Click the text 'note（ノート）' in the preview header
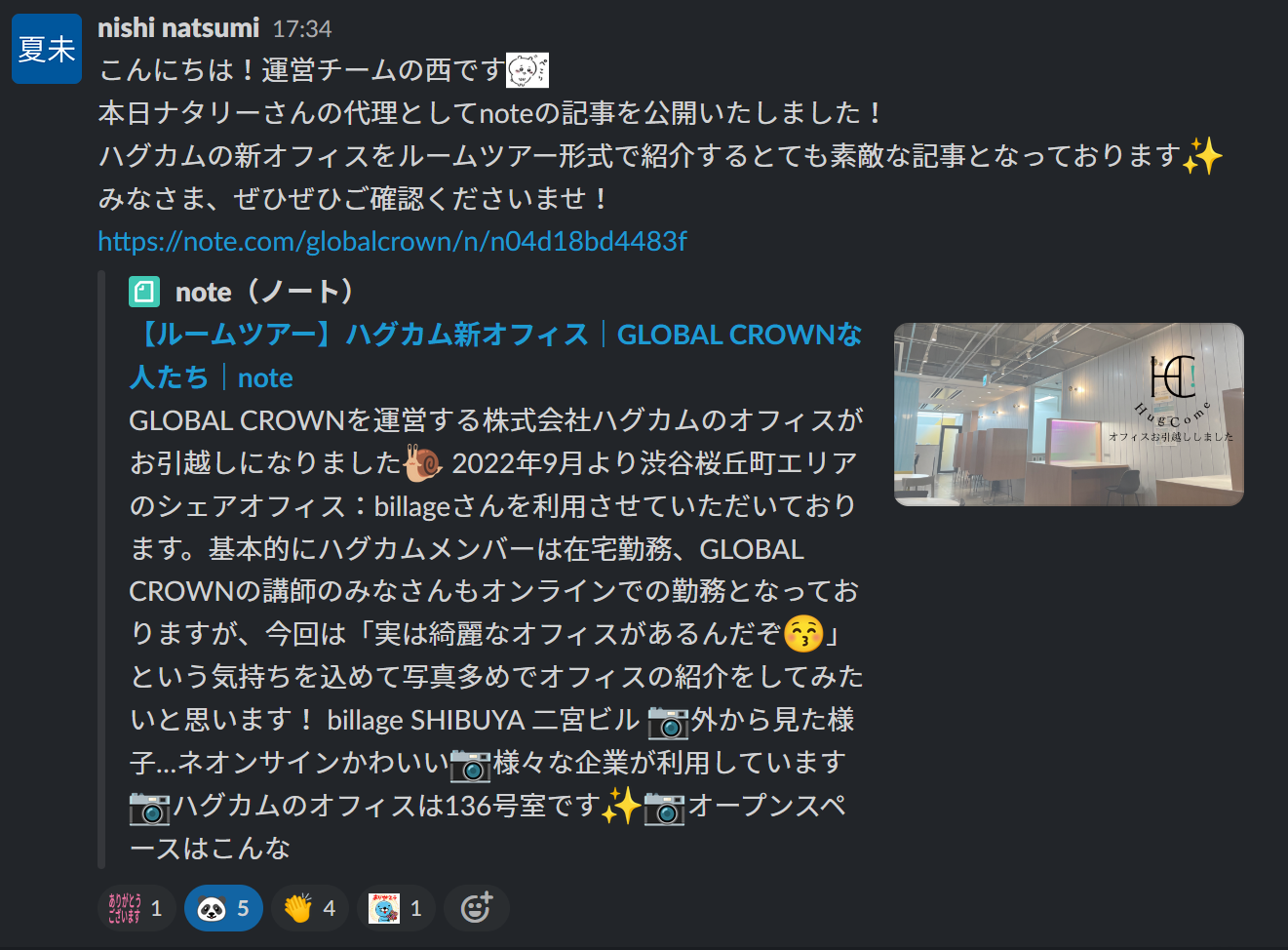 [263, 292]
